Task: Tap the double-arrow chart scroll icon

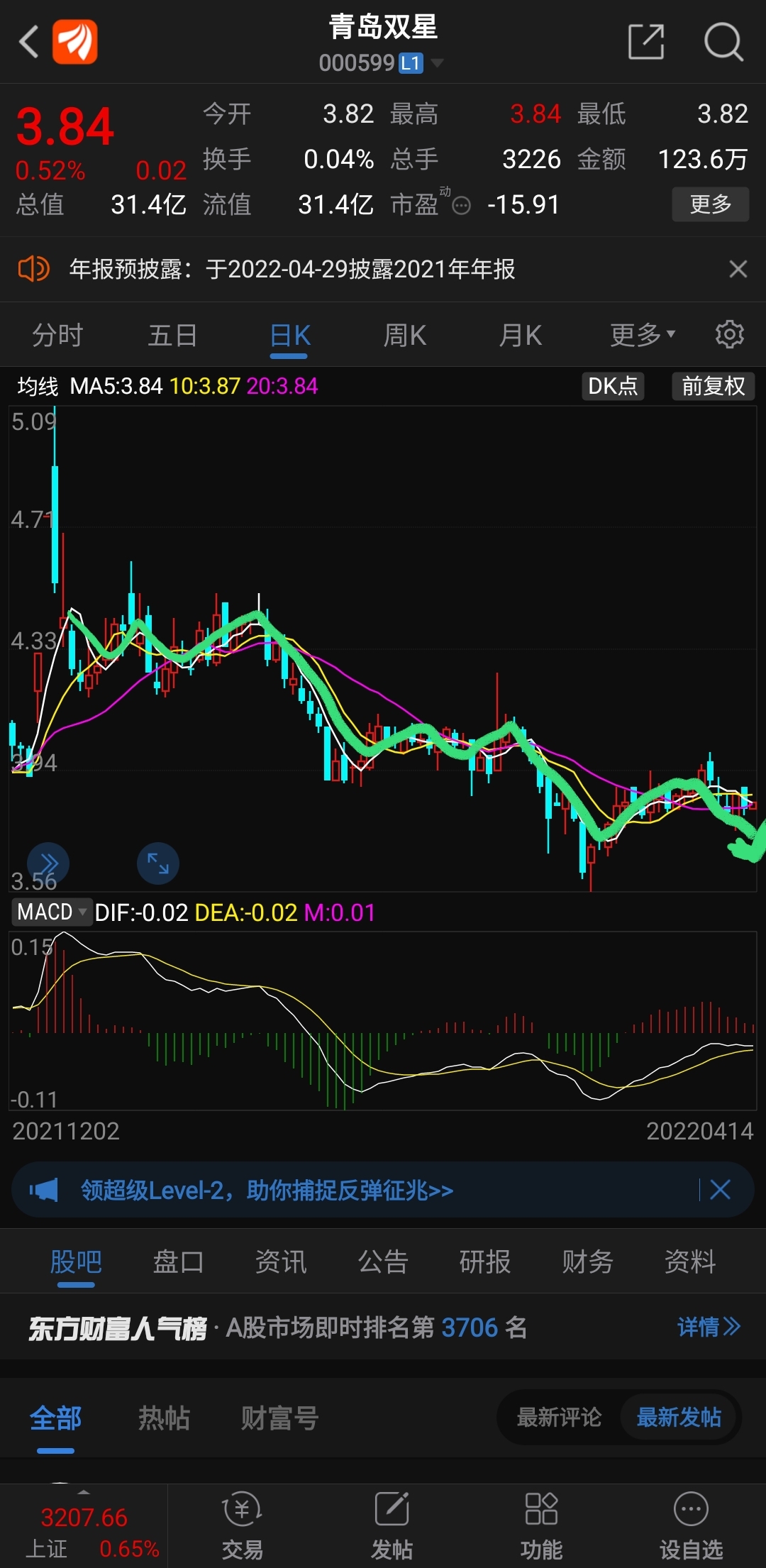Action: click(48, 863)
